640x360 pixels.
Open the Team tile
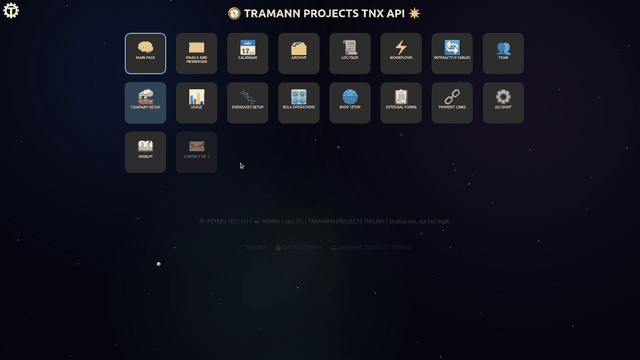tap(503, 53)
